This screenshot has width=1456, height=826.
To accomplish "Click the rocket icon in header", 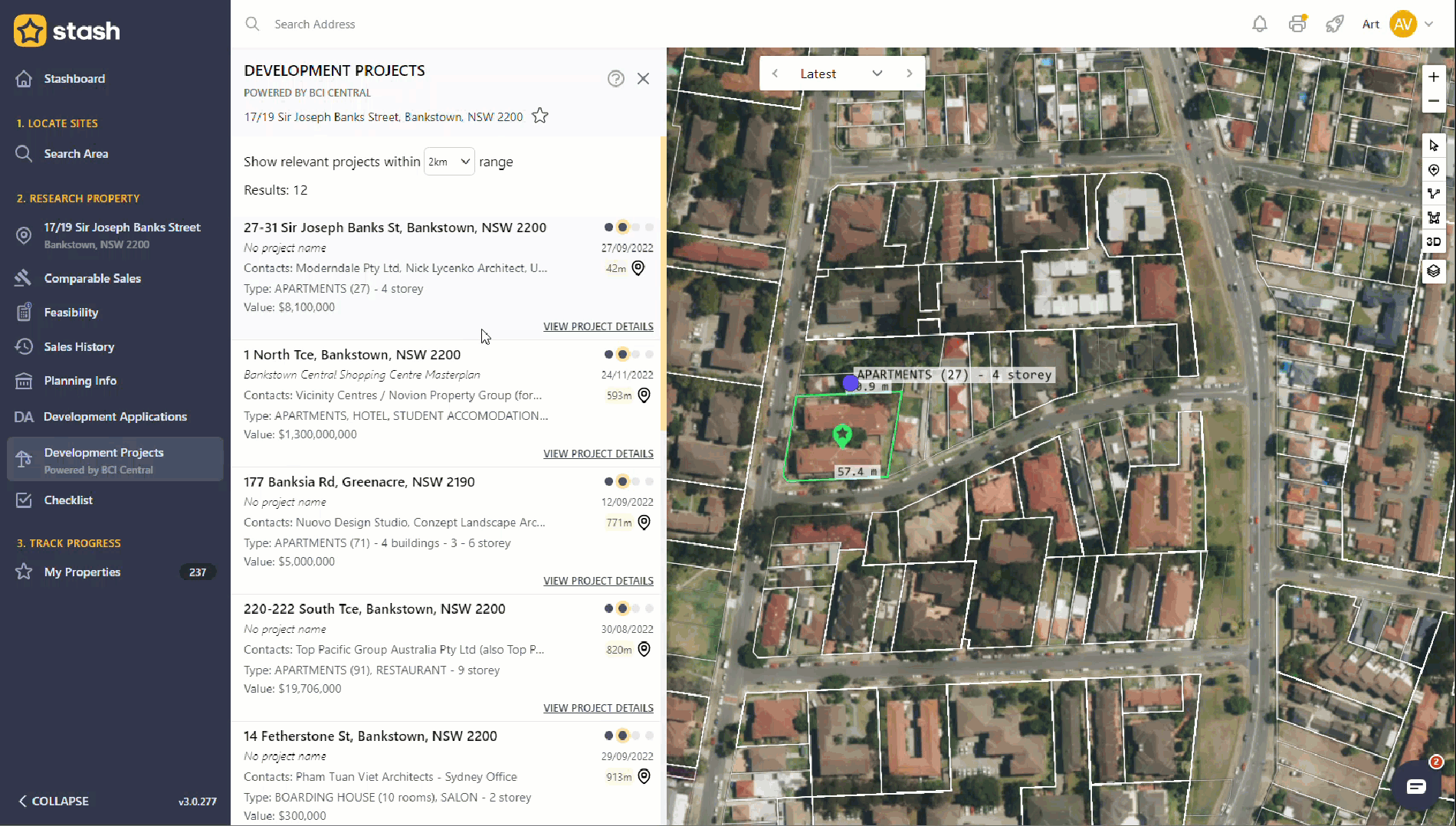I will [x=1334, y=24].
